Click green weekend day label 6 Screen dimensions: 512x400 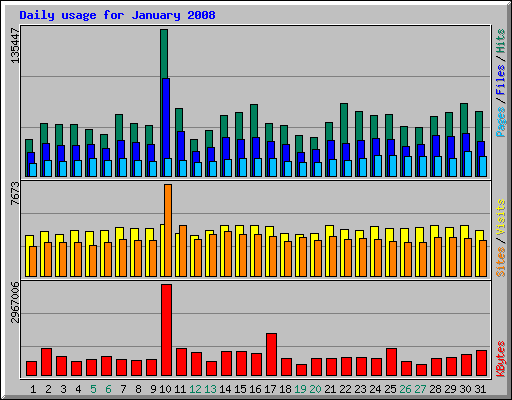tap(108, 389)
